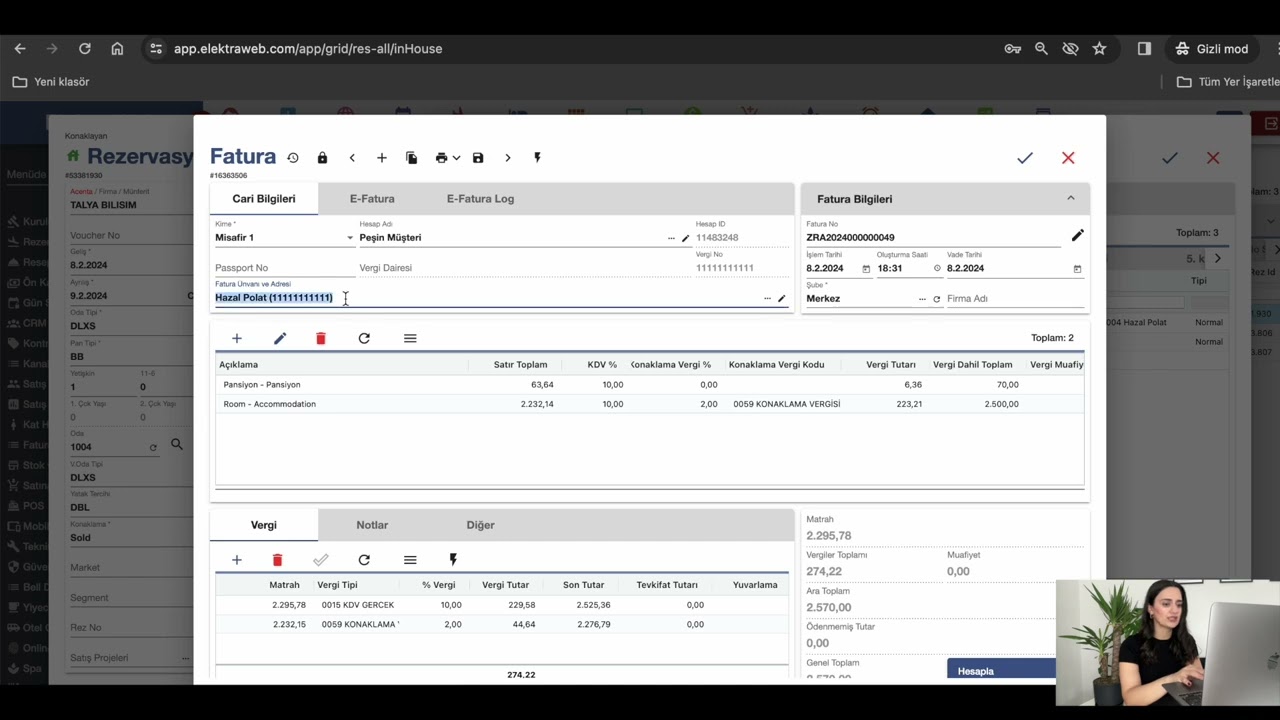The height and width of the screenshot is (720, 1280).
Task: Select the 0015 KDV GERCEK tax row
Action: (x=502, y=605)
